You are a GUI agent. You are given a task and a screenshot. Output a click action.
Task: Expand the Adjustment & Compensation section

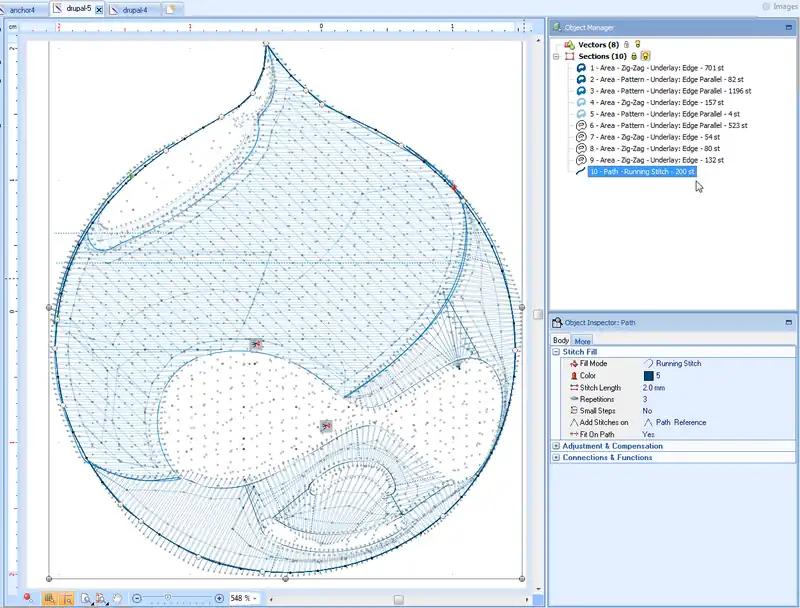click(x=556, y=446)
